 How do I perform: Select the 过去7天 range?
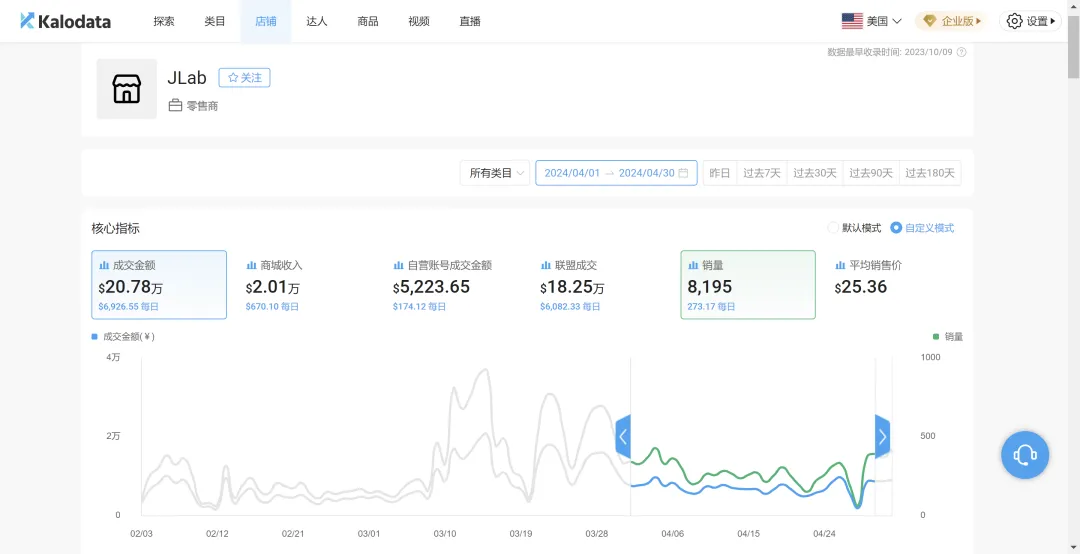762,173
